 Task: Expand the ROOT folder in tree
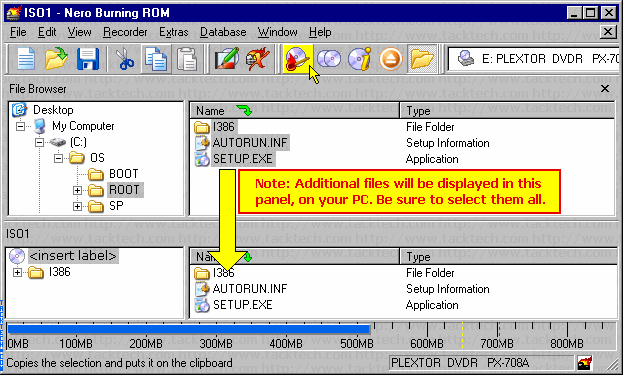tap(77, 191)
